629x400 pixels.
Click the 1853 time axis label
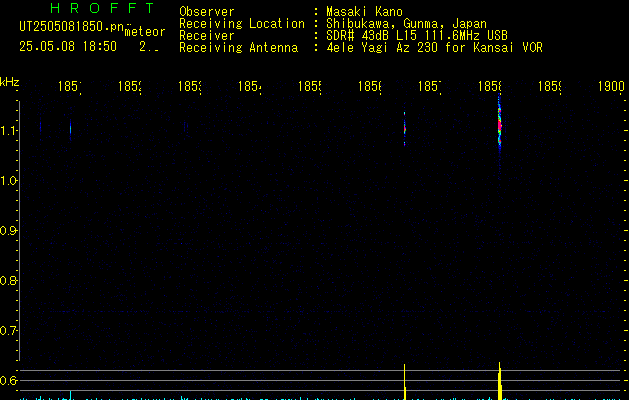(x=190, y=86)
